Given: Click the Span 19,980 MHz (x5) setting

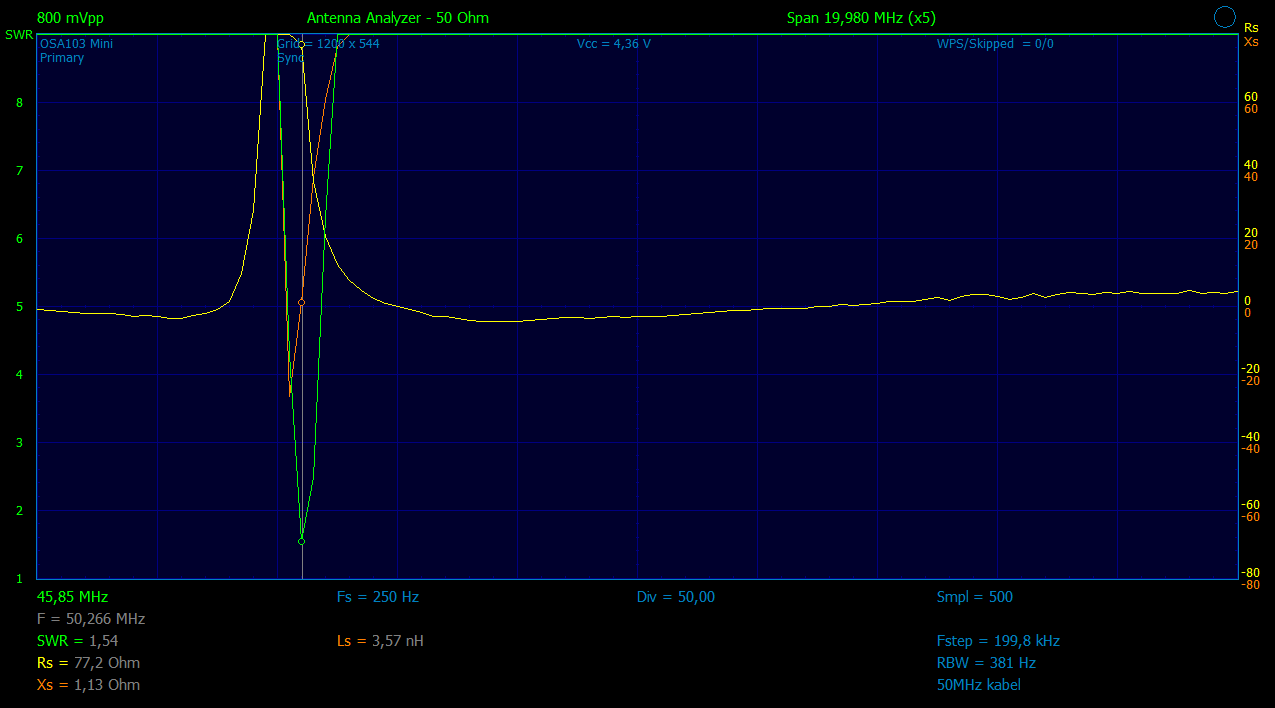Looking at the screenshot, I should (861, 18).
